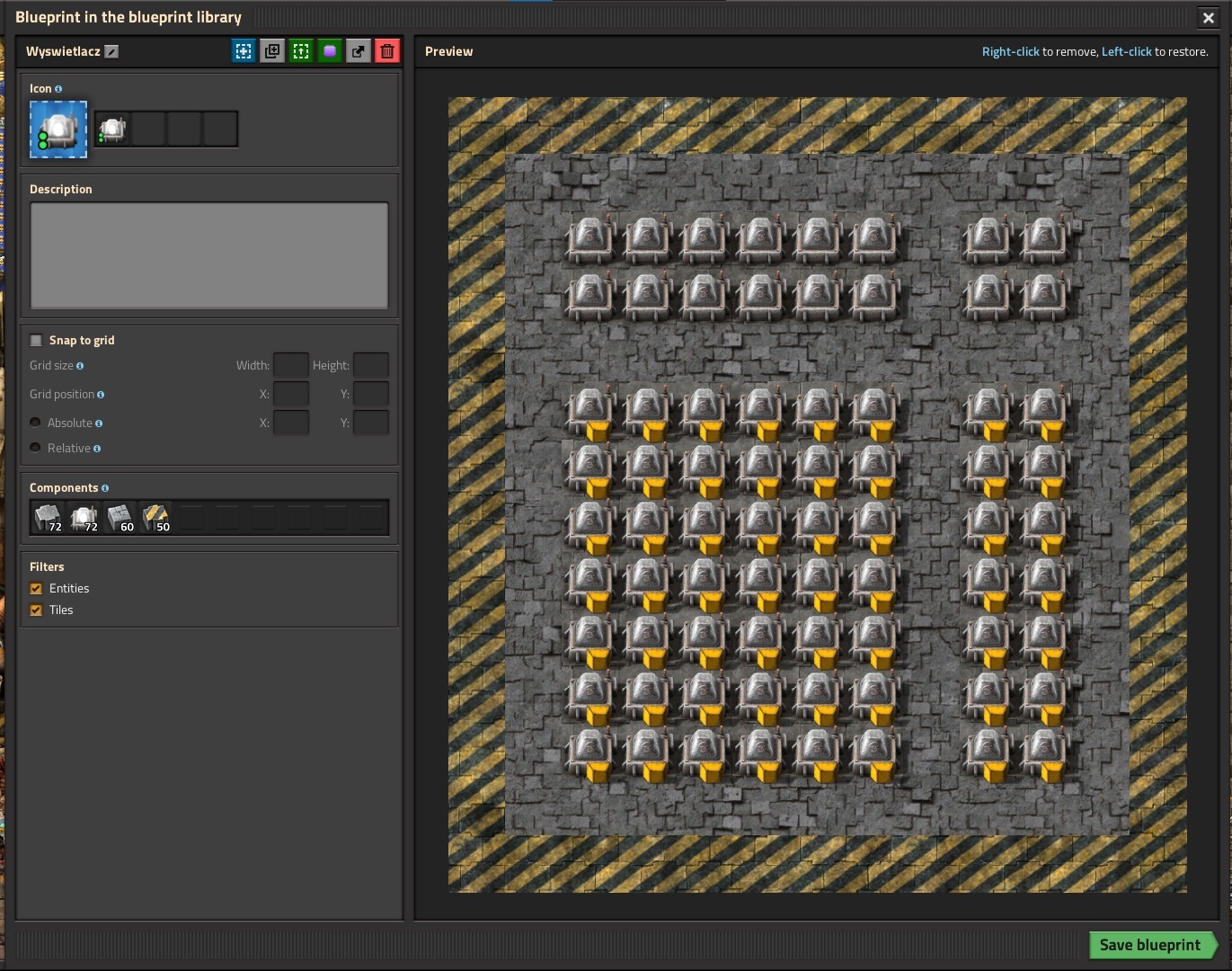Uncheck the Tiles filter checkbox
Viewport: 1232px width, 971px height.
pyautogui.click(x=36, y=610)
